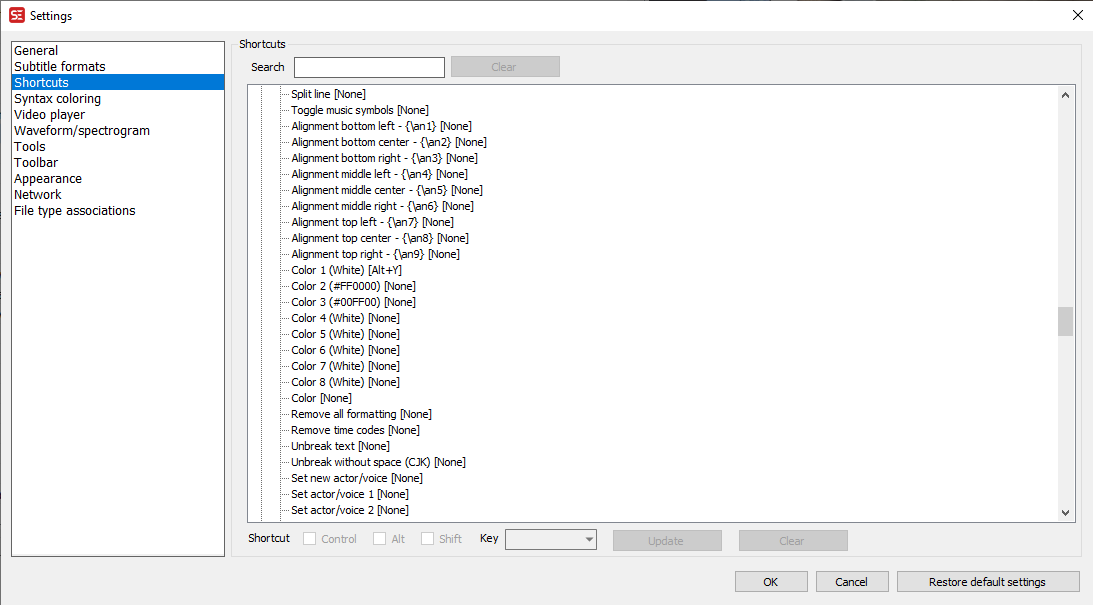Open the Toolbar settings section
The height and width of the screenshot is (605, 1093).
tap(35, 162)
